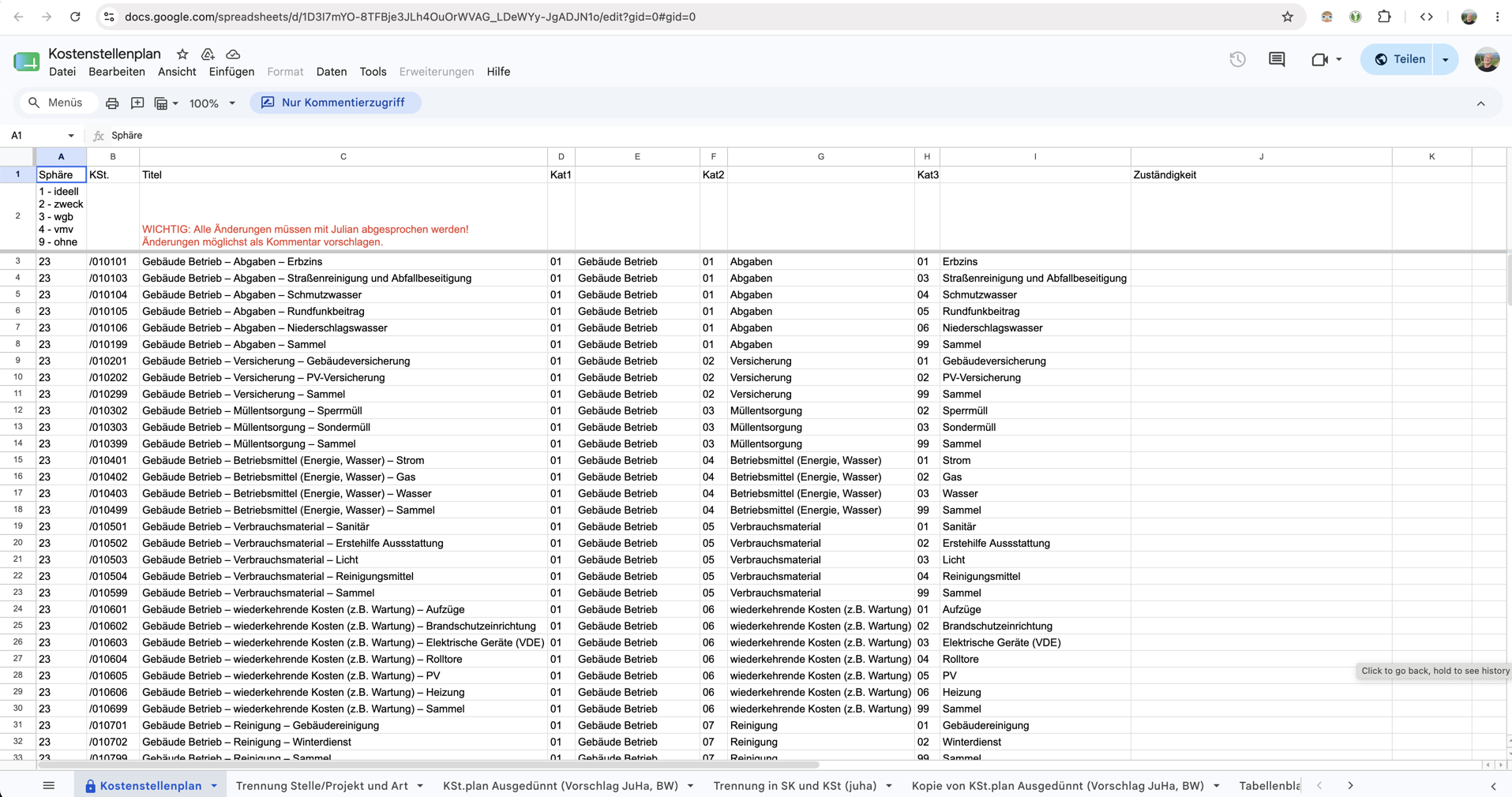Open the Tools menu
This screenshot has width=1512, height=797.
pyautogui.click(x=373, y=72)
